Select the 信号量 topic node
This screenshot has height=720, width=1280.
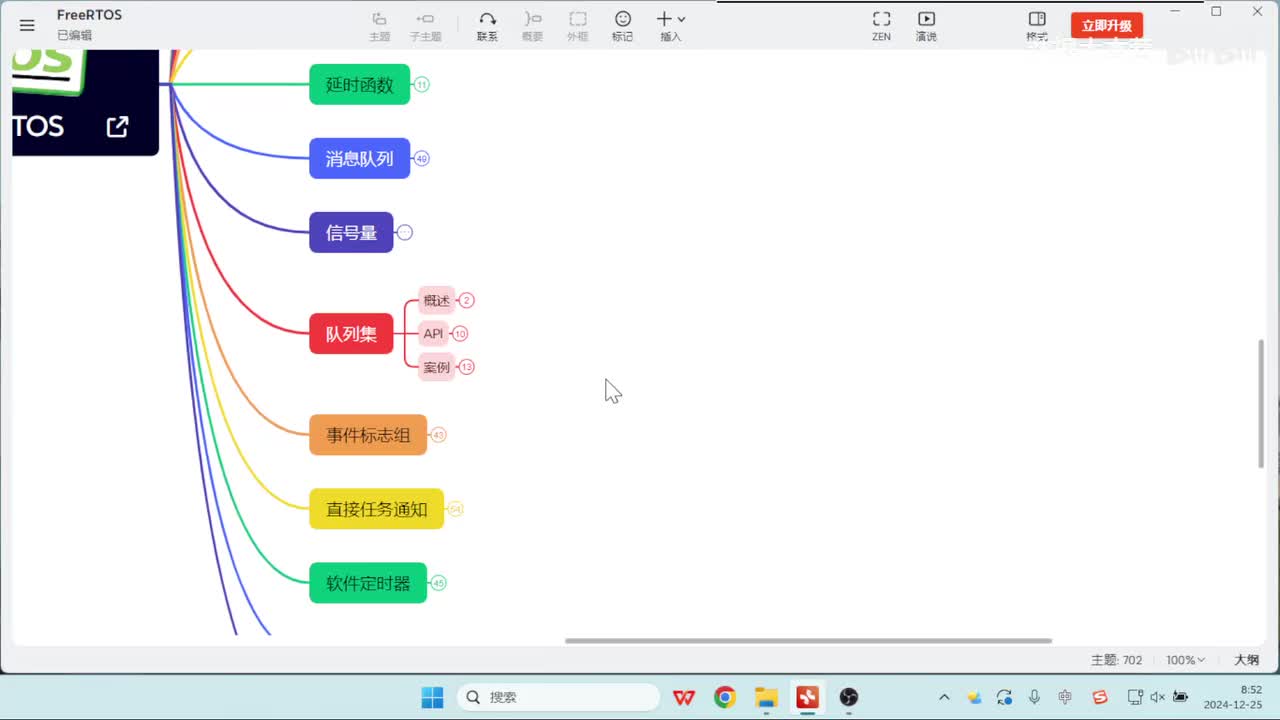pos(352,232)
